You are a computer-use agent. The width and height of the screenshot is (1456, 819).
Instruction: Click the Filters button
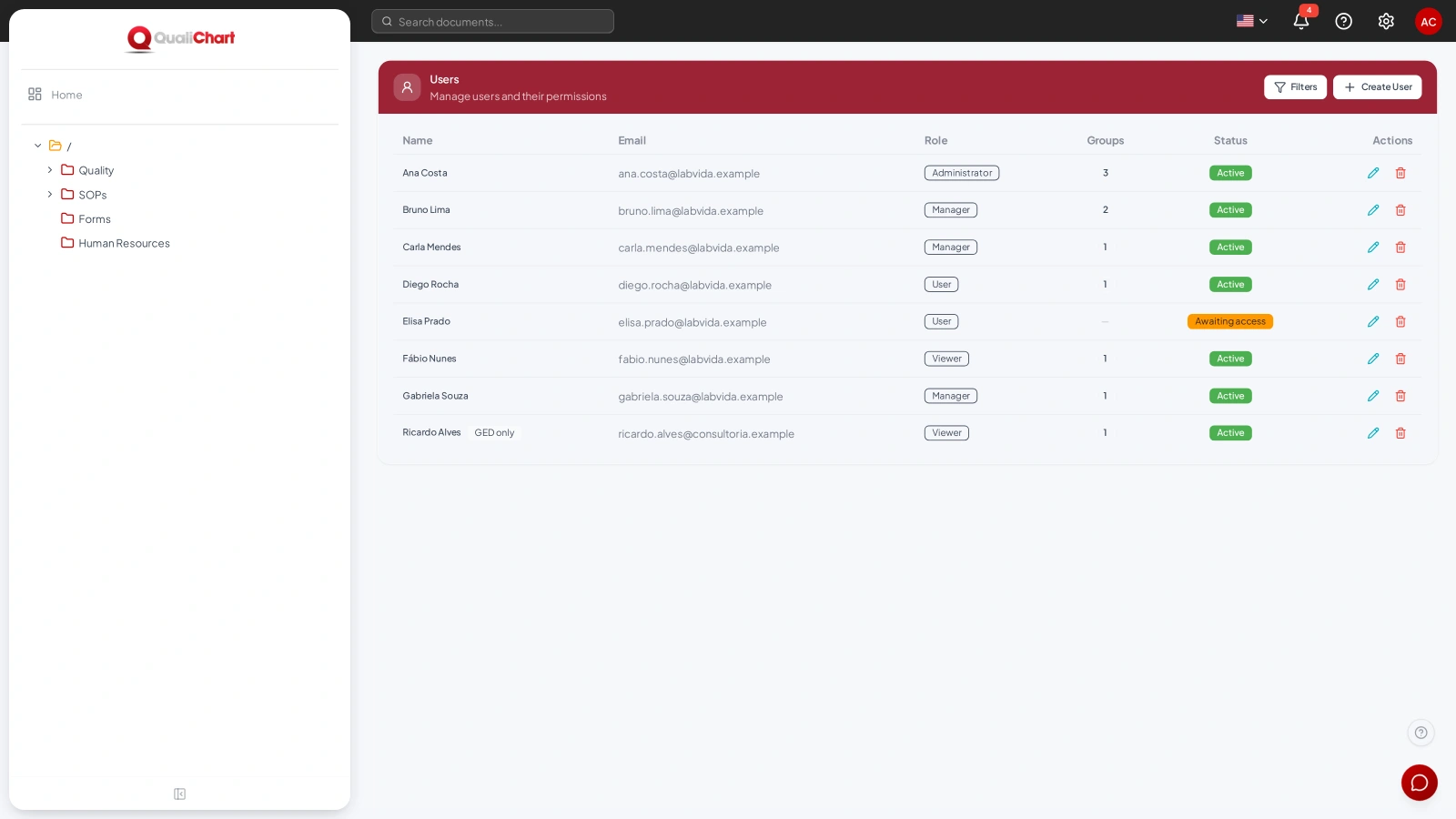[1295, 87]
